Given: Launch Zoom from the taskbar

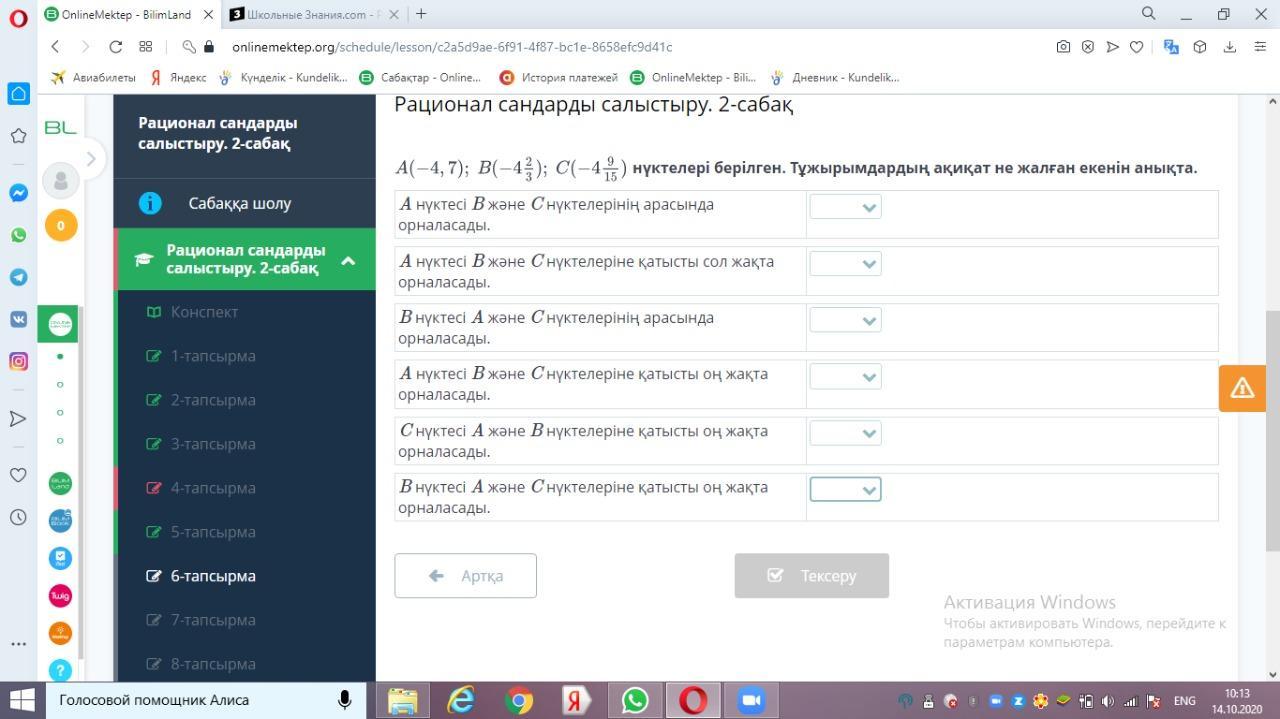Looking at the screenshot, I should point(750,700).
